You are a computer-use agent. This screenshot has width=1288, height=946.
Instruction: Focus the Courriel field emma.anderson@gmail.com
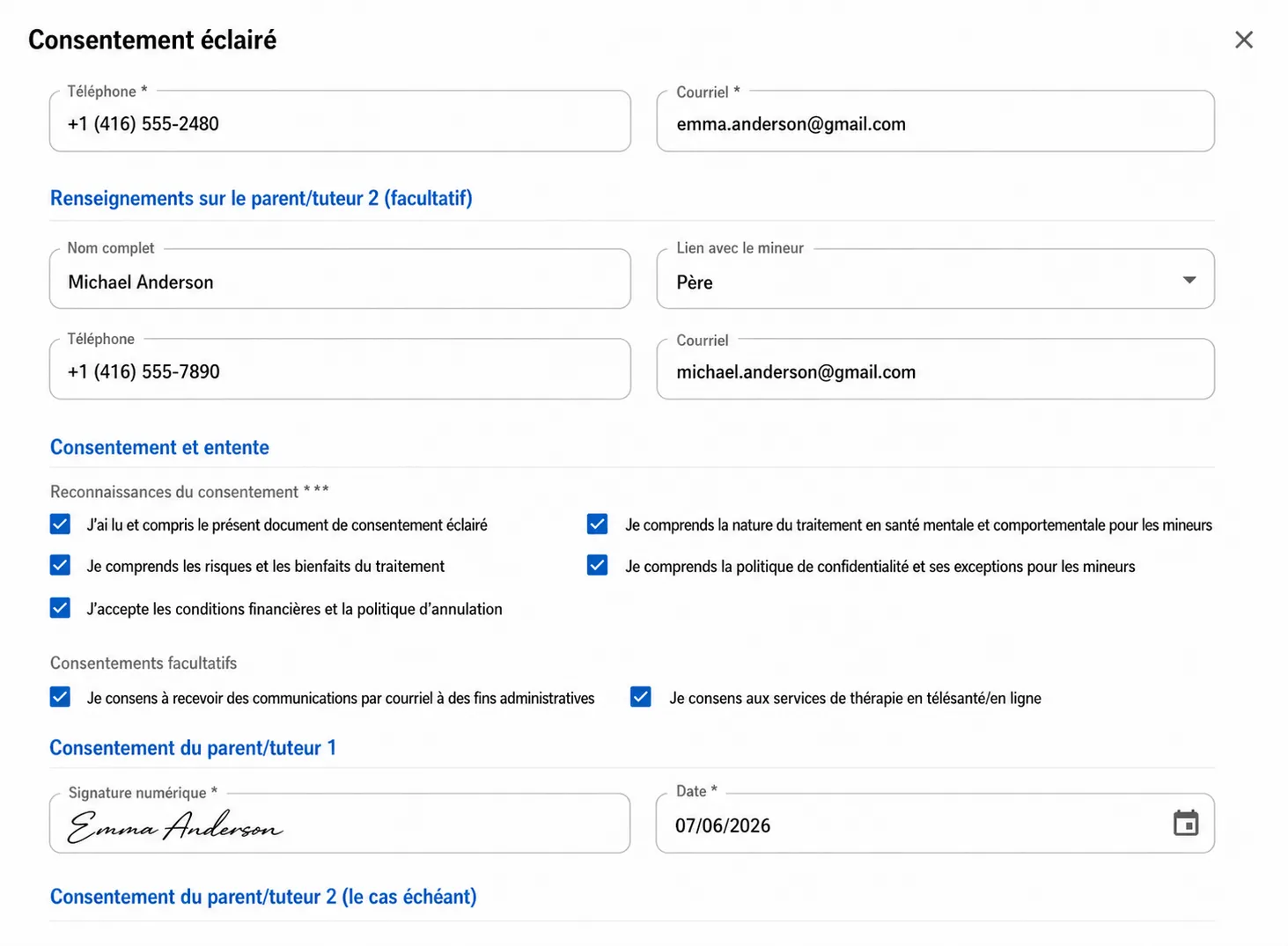(935, 121)
